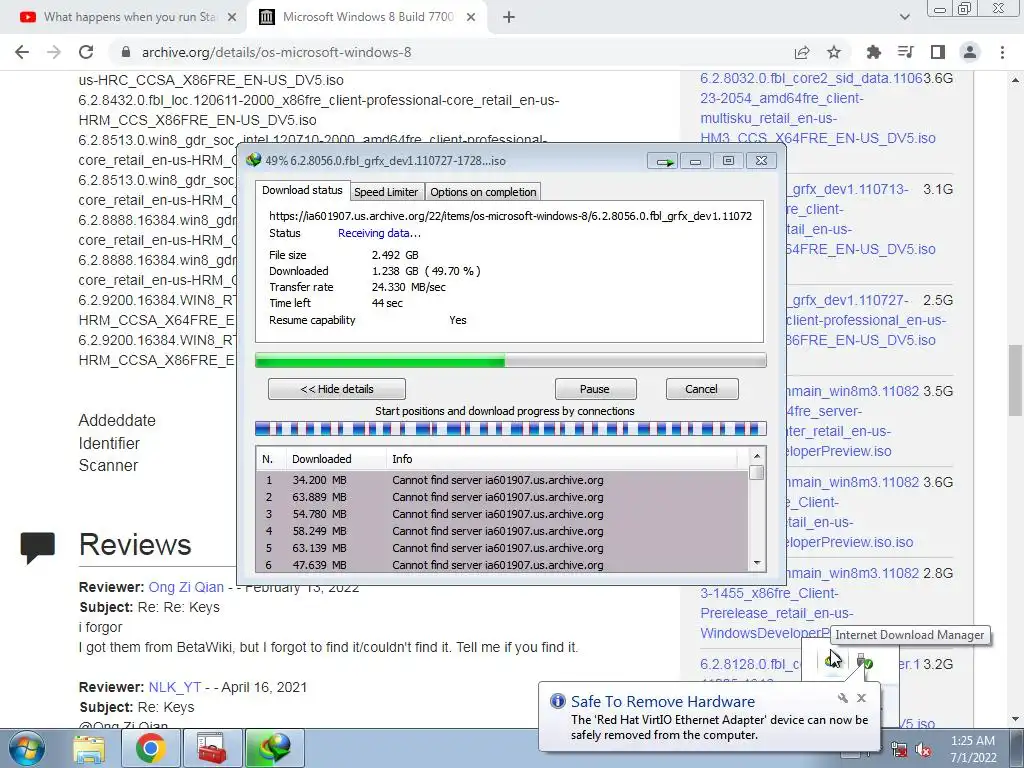Click the Reviews speech bubble icon
1024x768 pixels.
point(38,548)
